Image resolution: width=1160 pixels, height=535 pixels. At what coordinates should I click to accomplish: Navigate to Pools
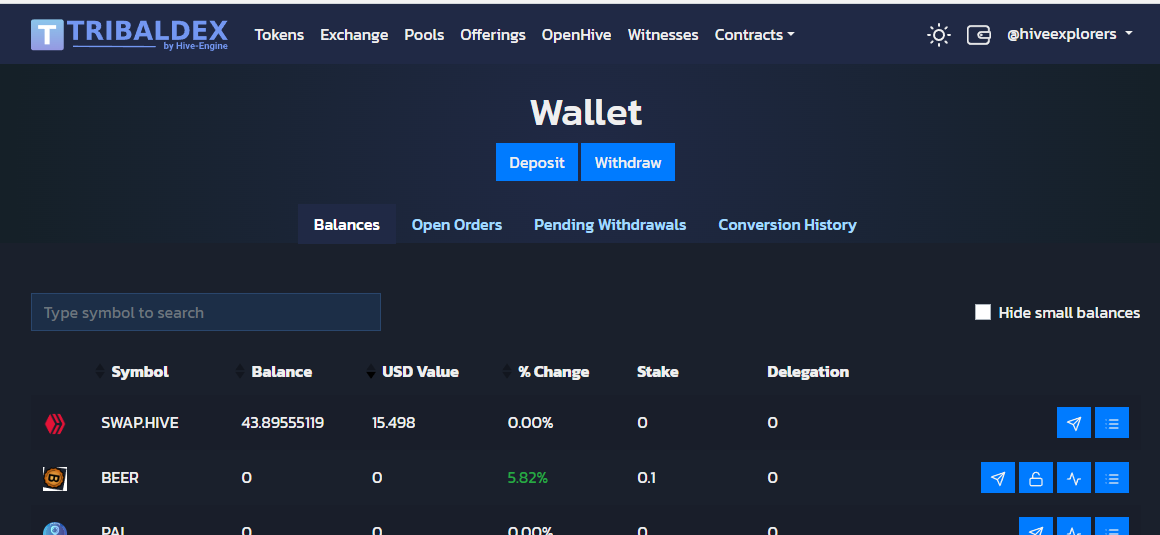[424, 35]
